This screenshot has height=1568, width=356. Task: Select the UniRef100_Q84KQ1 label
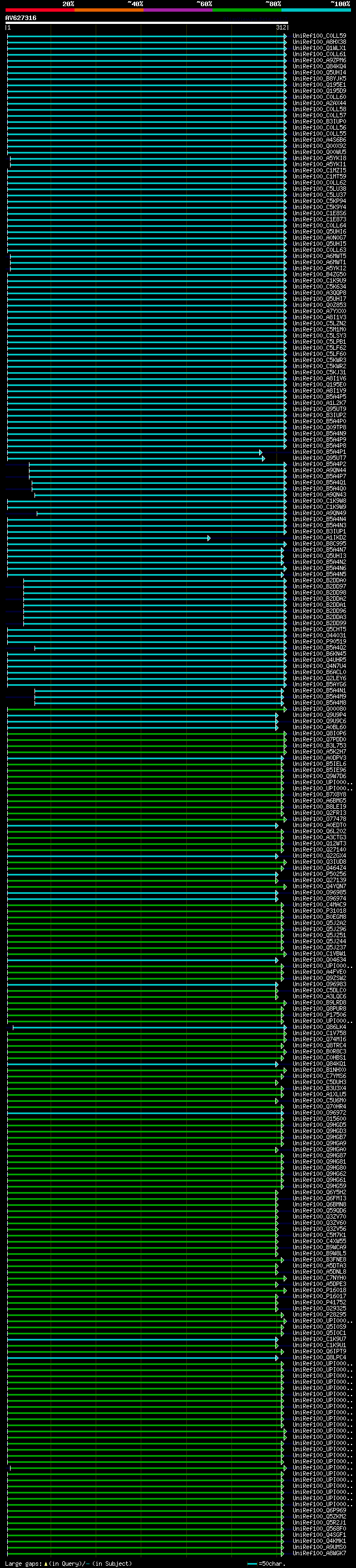click(319, 1064)
